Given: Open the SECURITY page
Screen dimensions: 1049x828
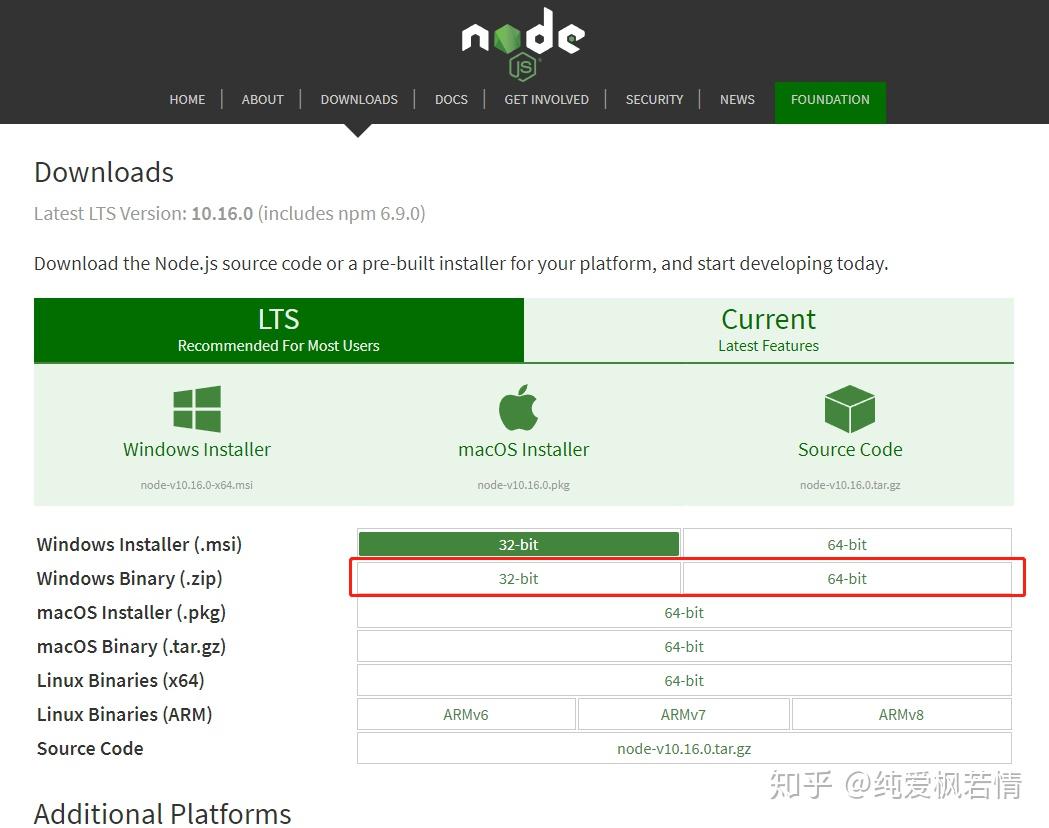Looking at the screenshot, I should point(654,100).
